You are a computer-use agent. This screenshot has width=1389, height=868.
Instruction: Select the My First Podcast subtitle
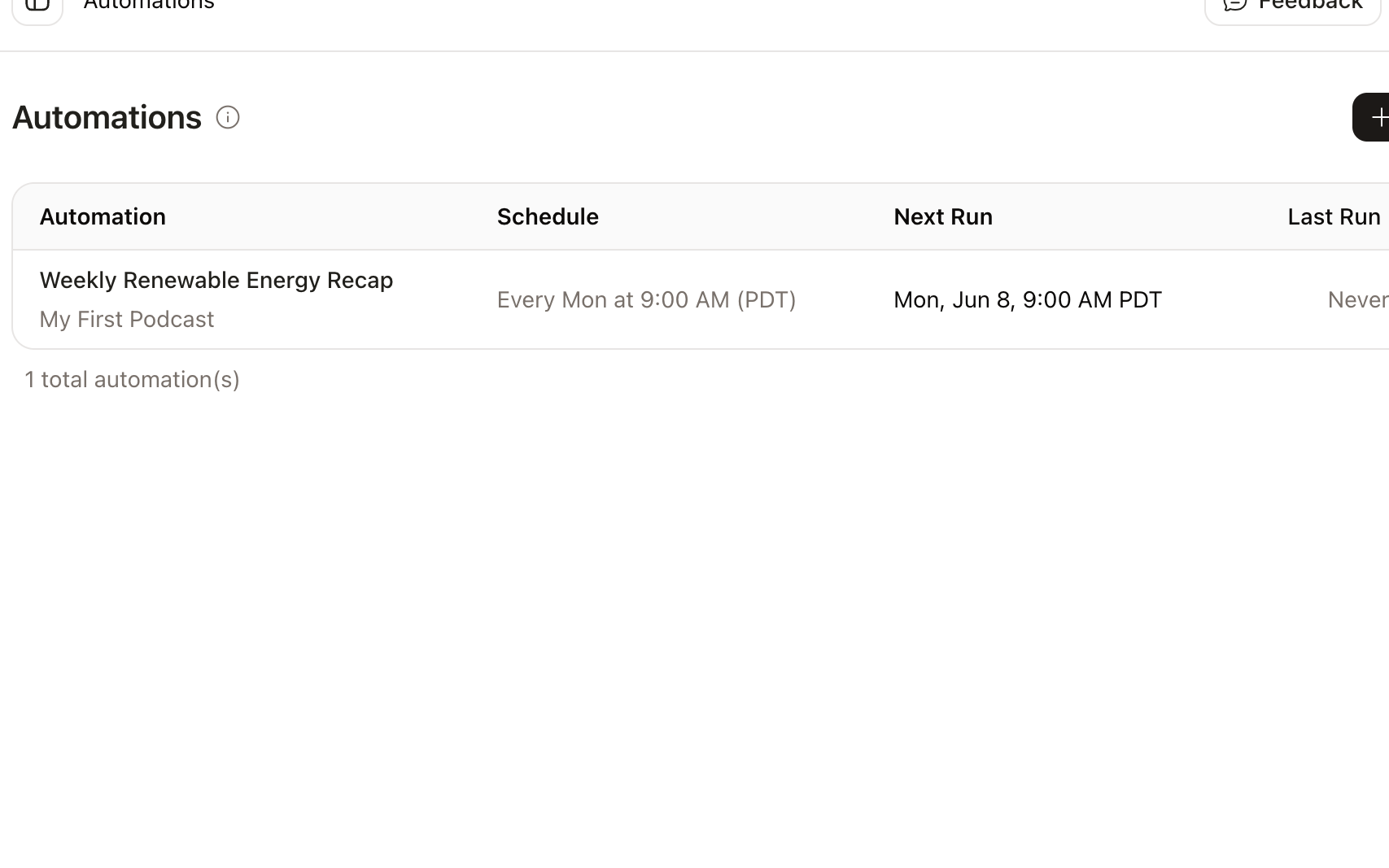[x=127, y=319]
